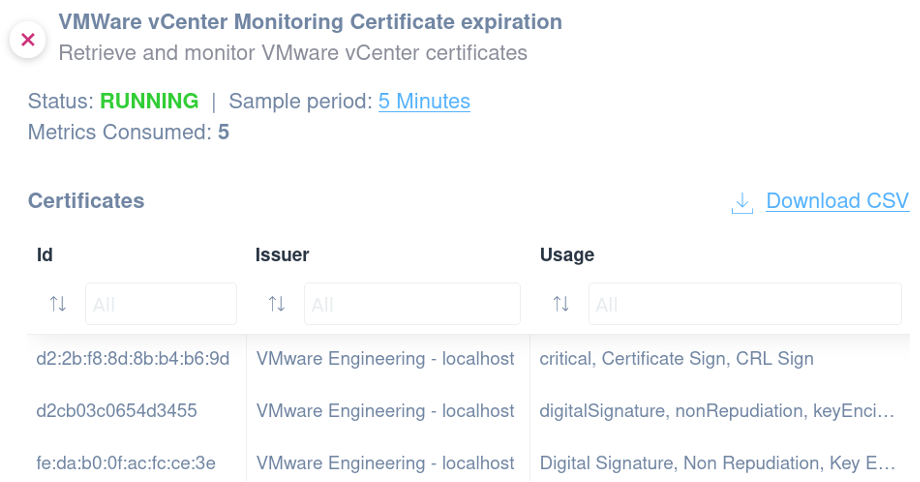Click the Id column header
Image resolution: width=920 pixels, height=482 pixels.
tap(45, 255)
